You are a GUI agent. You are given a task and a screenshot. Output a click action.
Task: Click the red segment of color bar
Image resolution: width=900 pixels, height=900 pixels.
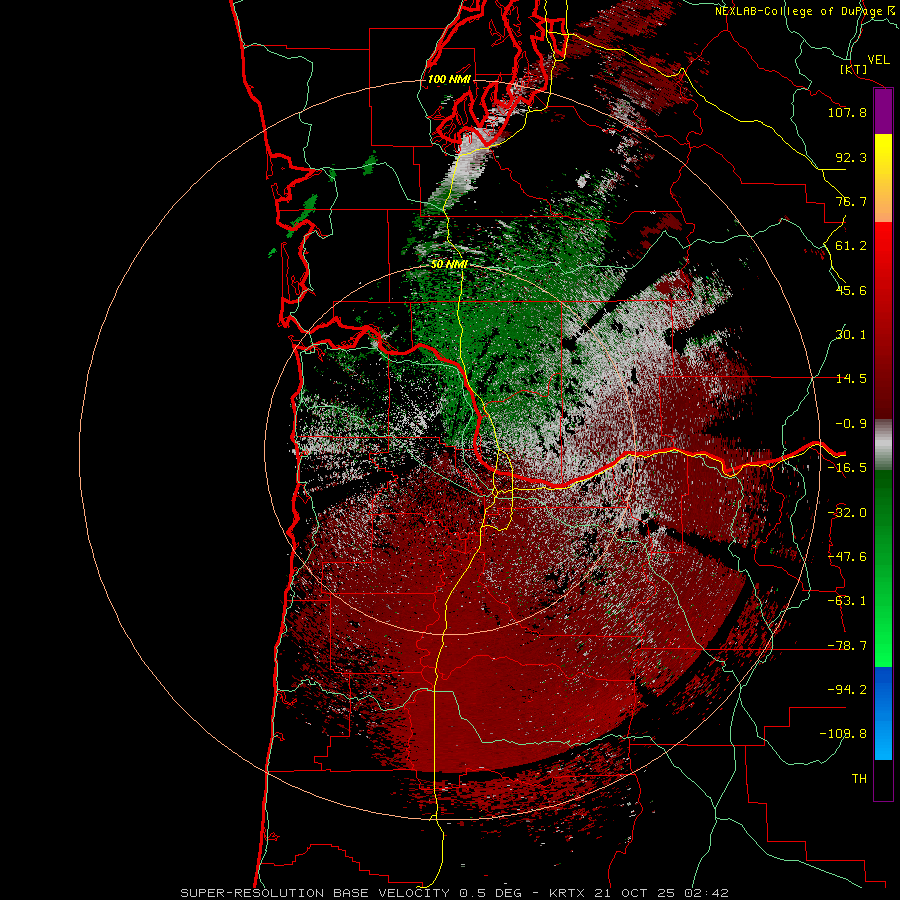(x=883, y=320)
